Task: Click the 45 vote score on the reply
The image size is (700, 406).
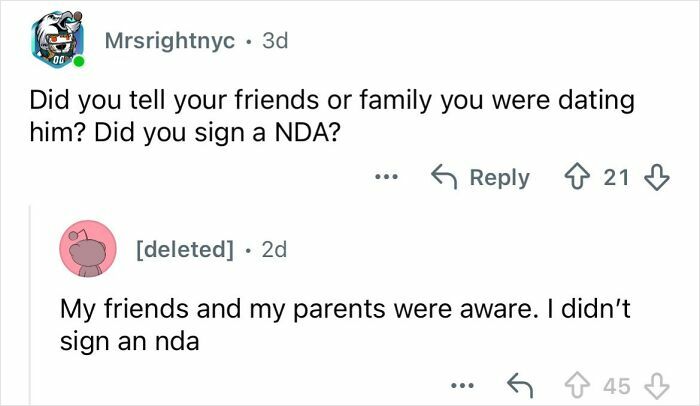Action: 616,385
